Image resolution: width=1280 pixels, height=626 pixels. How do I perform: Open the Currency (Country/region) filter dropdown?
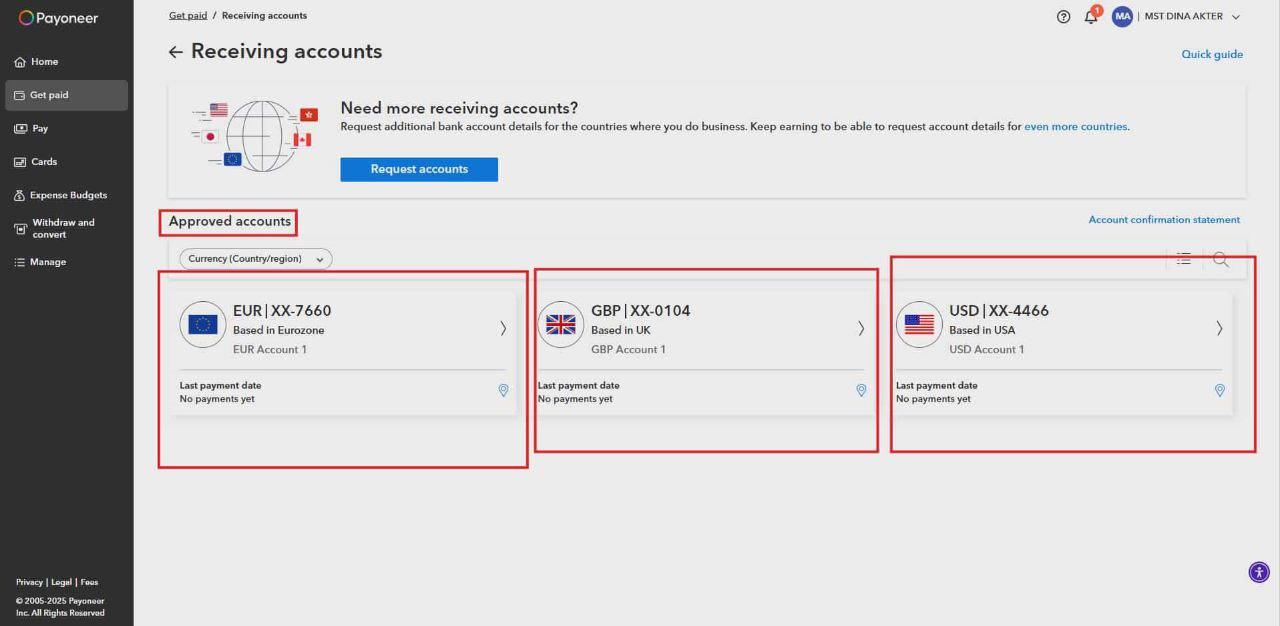(x=255, y=259)
